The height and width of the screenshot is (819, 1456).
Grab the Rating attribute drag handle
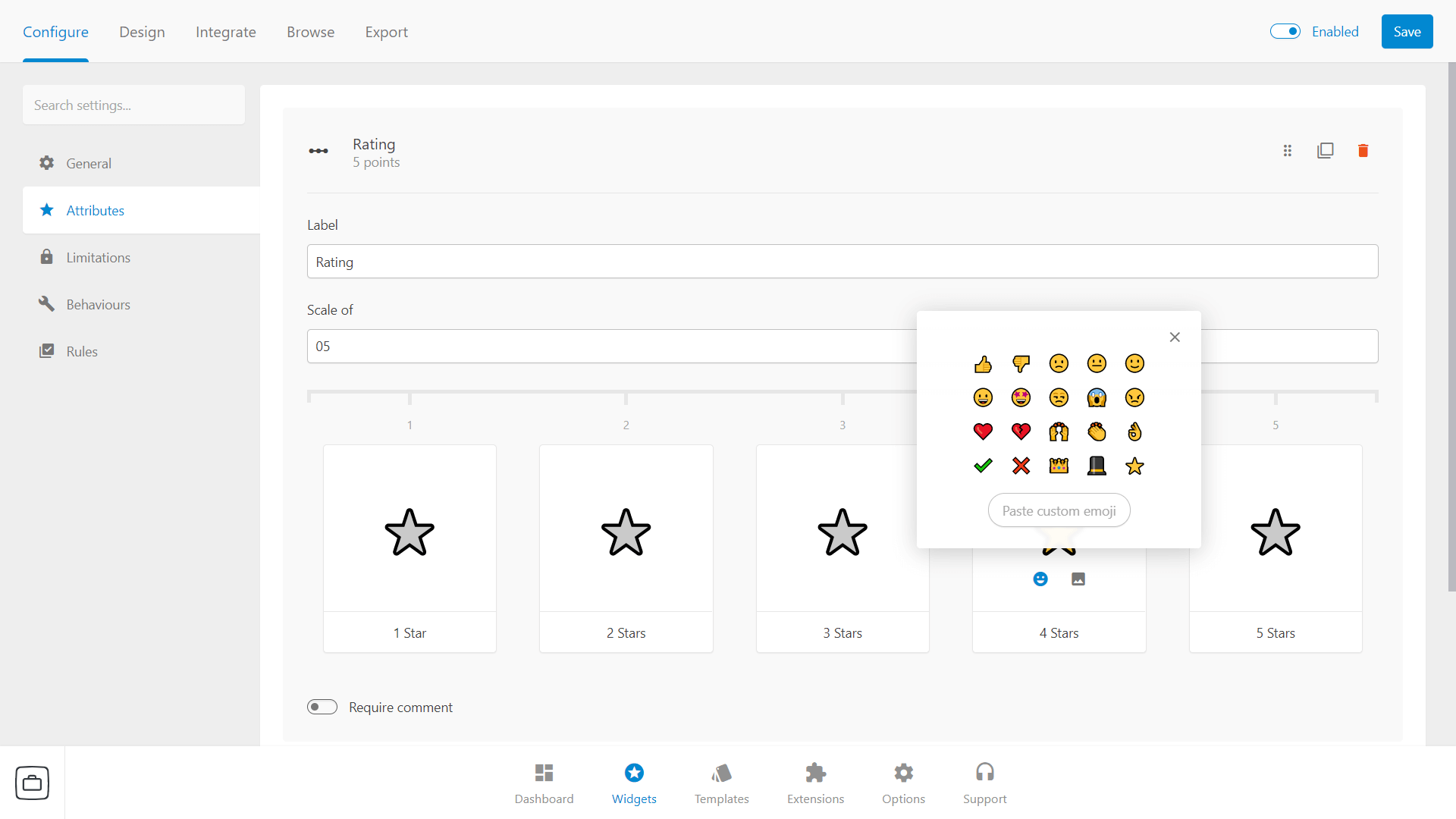[1287, 151]
